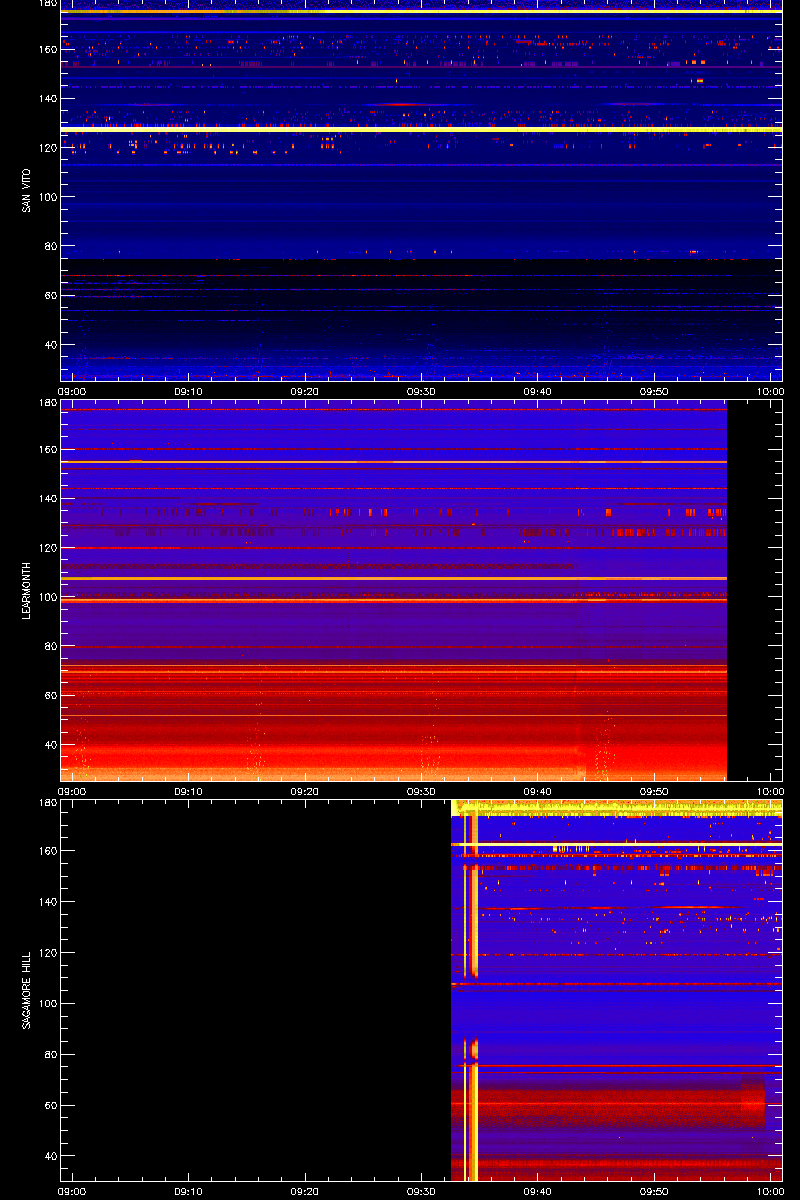The height and width of the screenshot is (1200, 800).
Task: Pick 80 frequency label on Sagamore Hill axis
Action: (x=49, y=1054)
